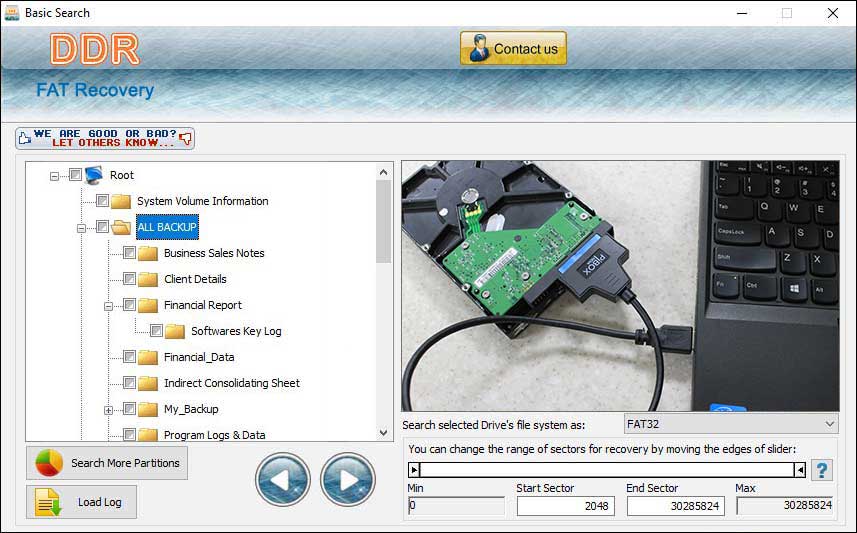Minimize the Basic Search window
The width and height of the screenshot is (857, 533).
tap(742, 13)
